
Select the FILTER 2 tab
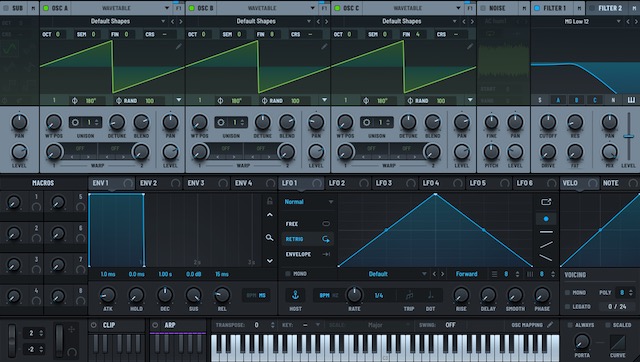(610, 8)
